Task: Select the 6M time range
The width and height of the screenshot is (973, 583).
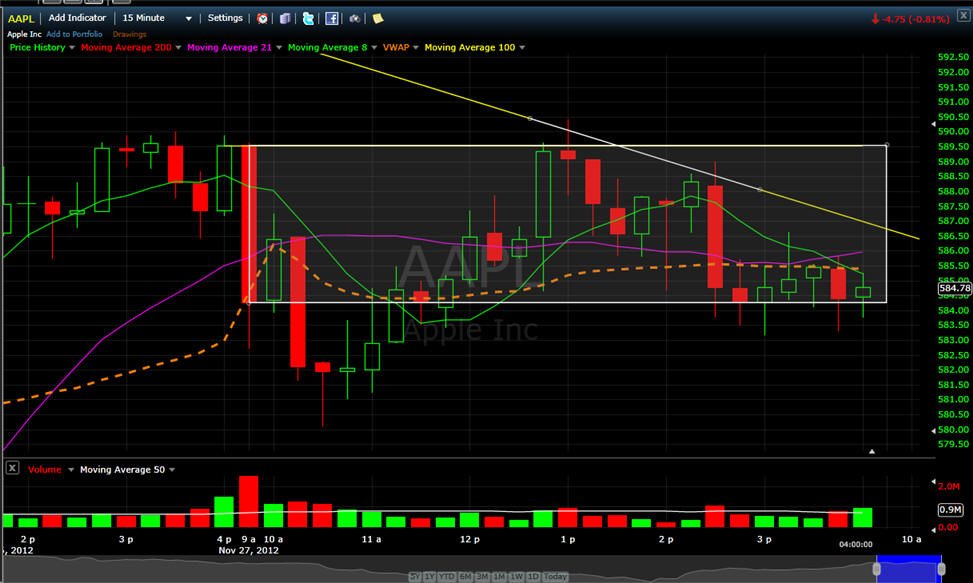Action: pyautogui.click(x=465, y=576)
